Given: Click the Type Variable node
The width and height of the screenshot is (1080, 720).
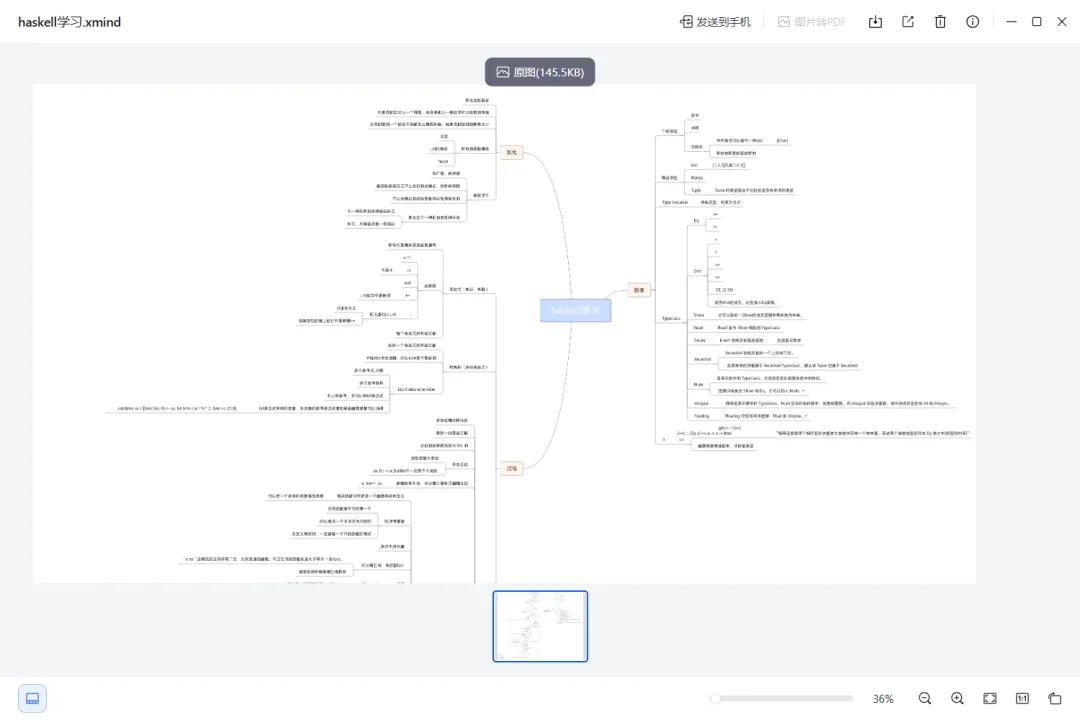Looking at the screenshot, I should pos(674,203).
